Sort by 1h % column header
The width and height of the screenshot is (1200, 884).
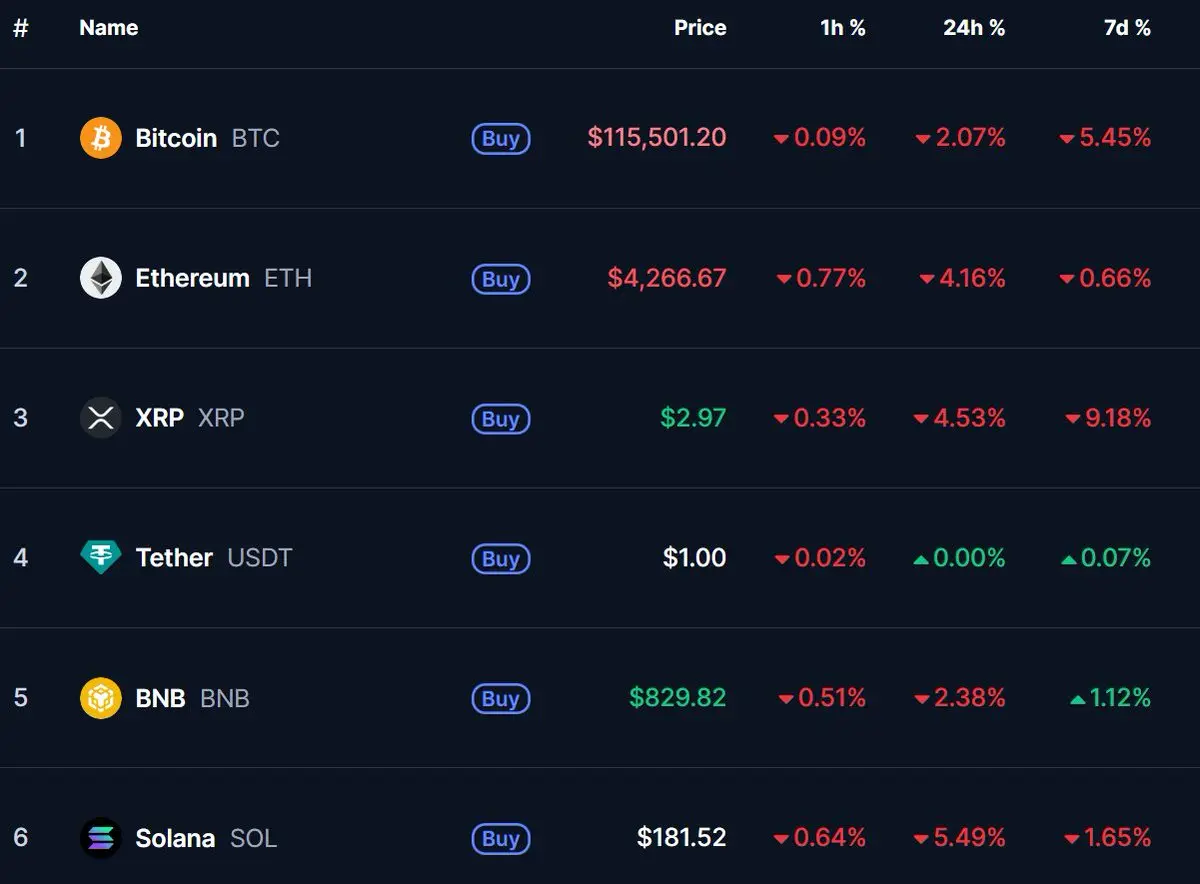point(842,28)
